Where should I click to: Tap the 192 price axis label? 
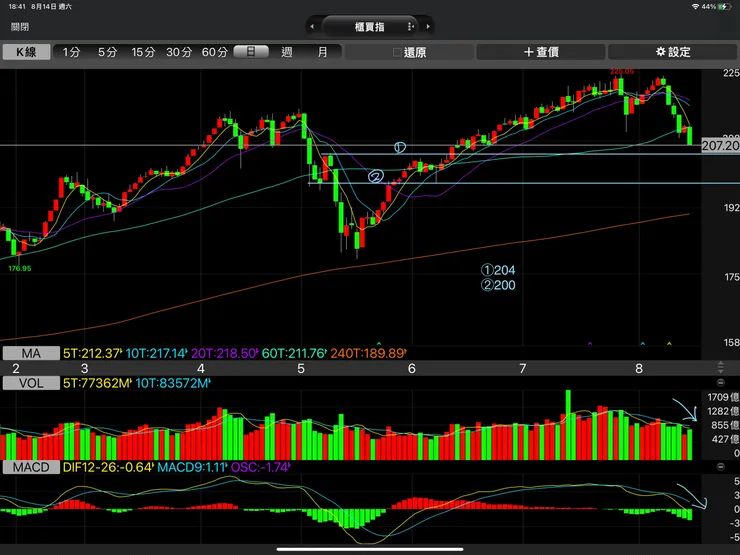(x=732, y=208)
